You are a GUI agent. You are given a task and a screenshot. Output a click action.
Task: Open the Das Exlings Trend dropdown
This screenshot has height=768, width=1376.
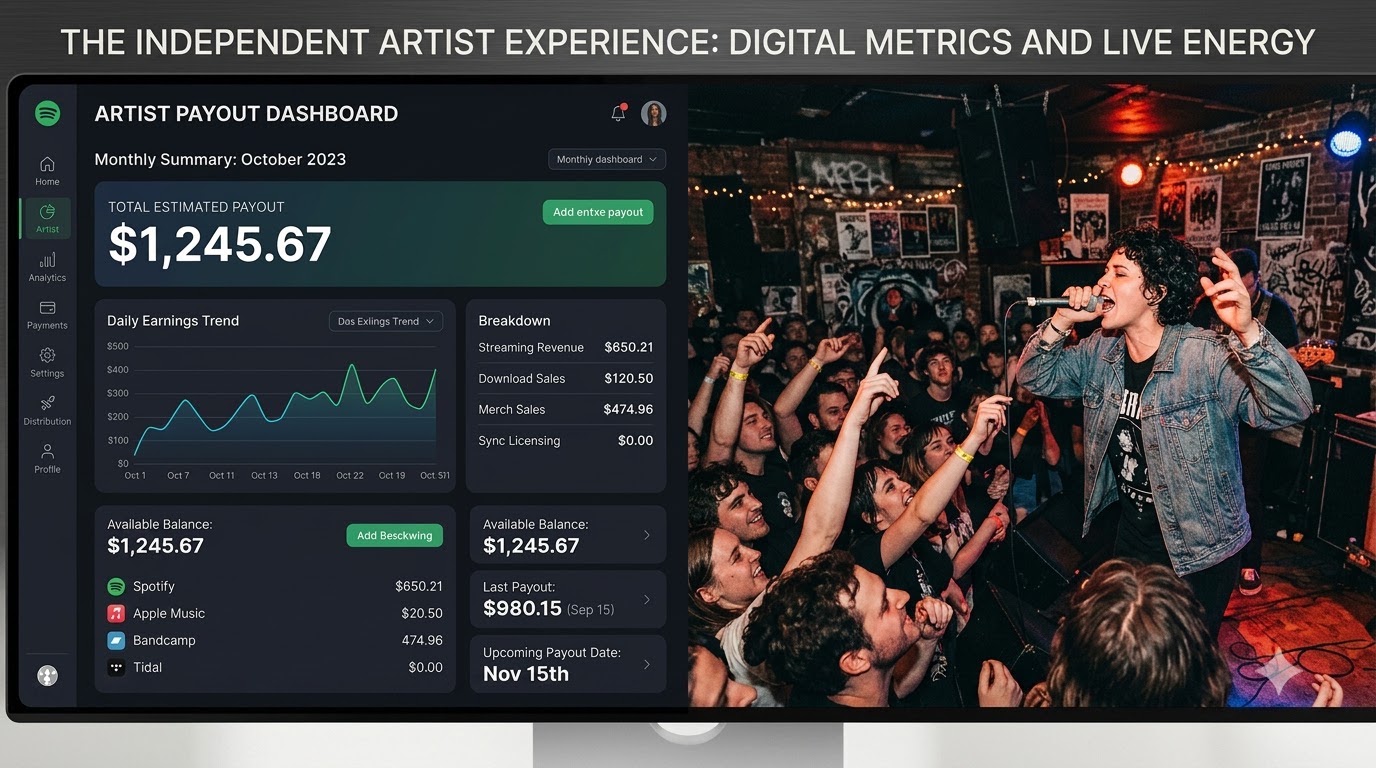pos(386,321)
